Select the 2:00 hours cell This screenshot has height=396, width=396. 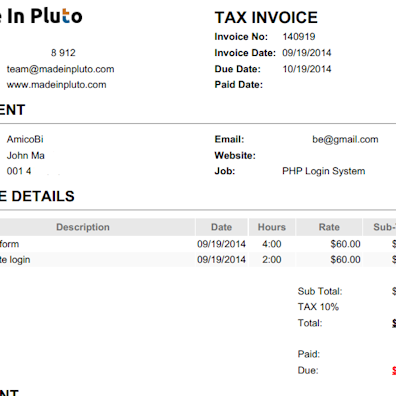click(x=272, y=259)
